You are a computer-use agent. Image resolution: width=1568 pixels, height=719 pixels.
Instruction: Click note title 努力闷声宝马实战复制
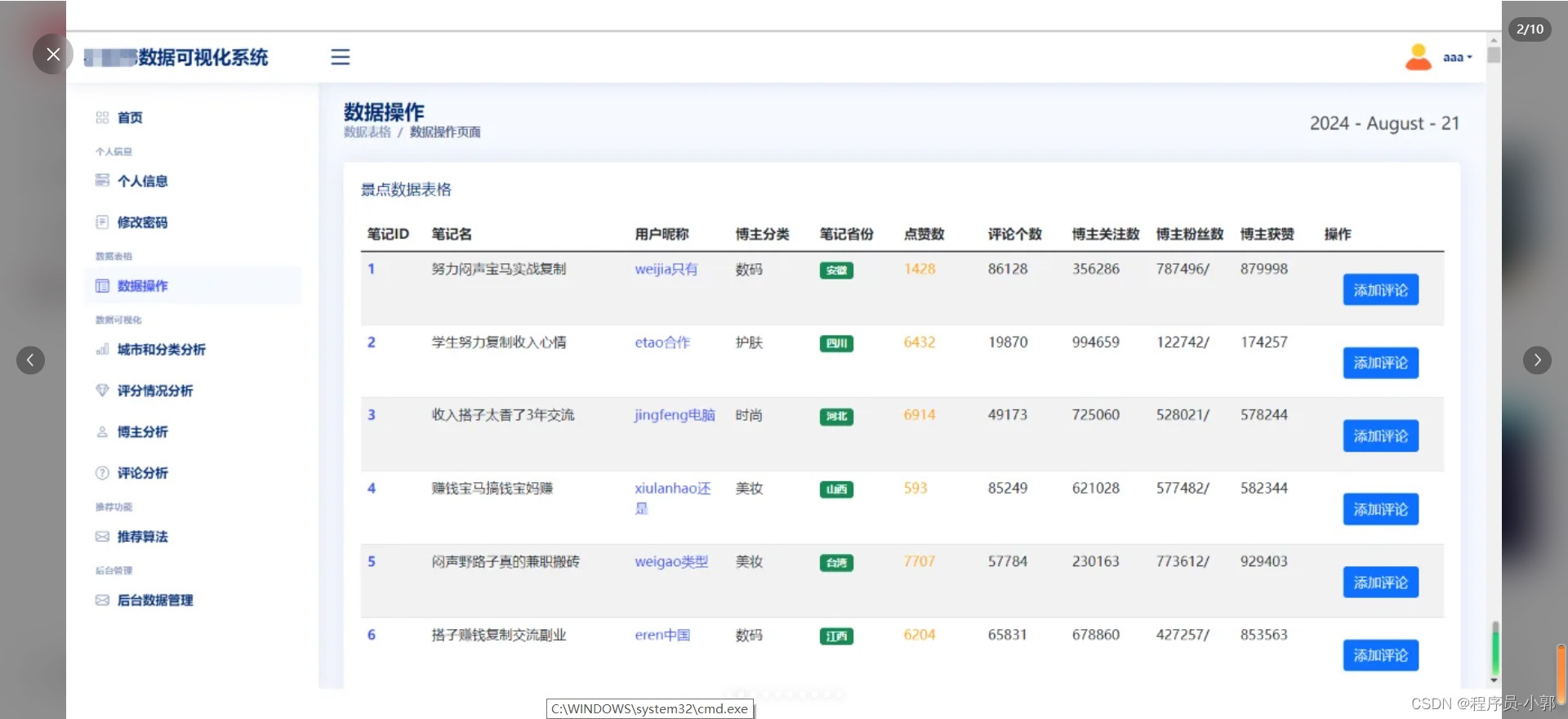point(499,269)
